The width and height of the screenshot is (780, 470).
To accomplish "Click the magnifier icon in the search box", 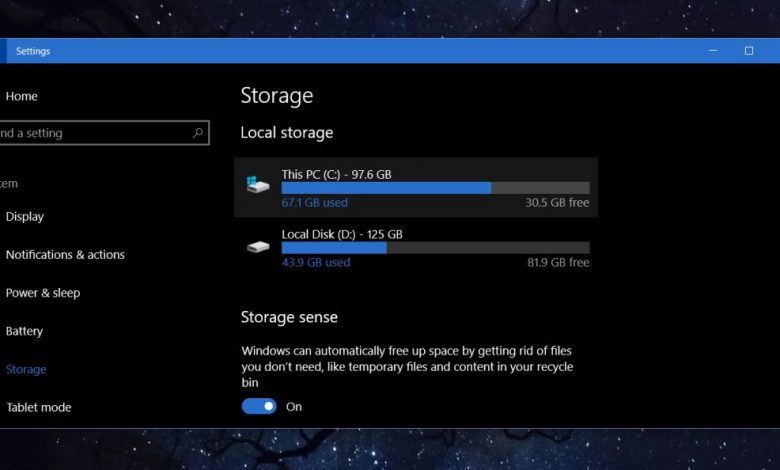I will [198, 133].
